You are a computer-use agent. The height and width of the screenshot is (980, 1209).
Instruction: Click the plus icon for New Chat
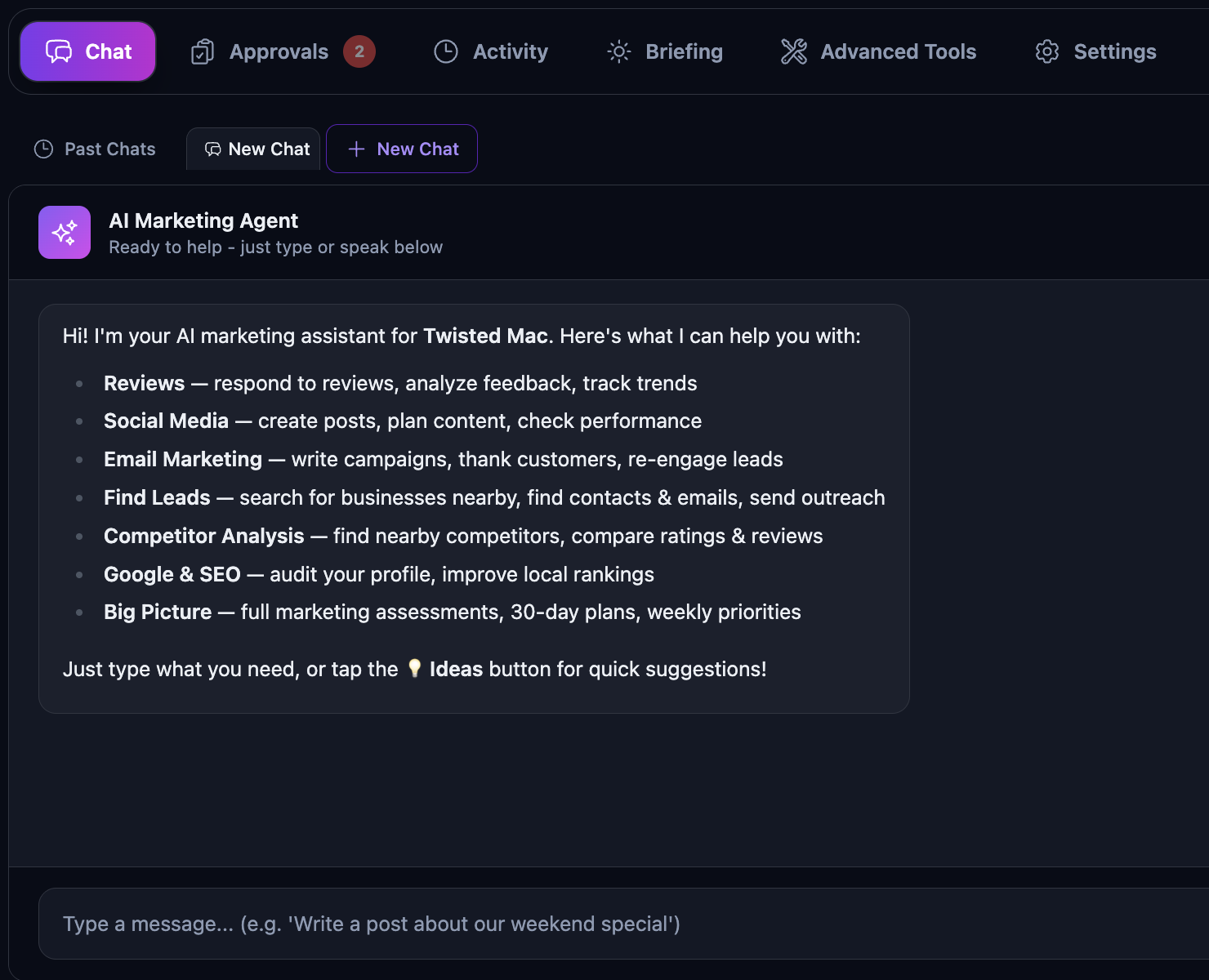tap(356, 149)
